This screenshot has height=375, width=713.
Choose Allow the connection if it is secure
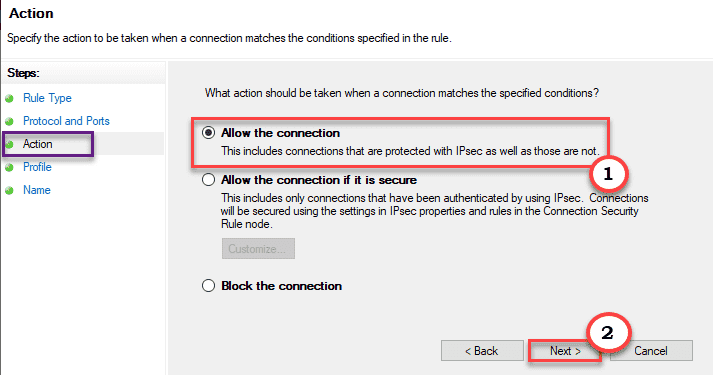(208, 180)
